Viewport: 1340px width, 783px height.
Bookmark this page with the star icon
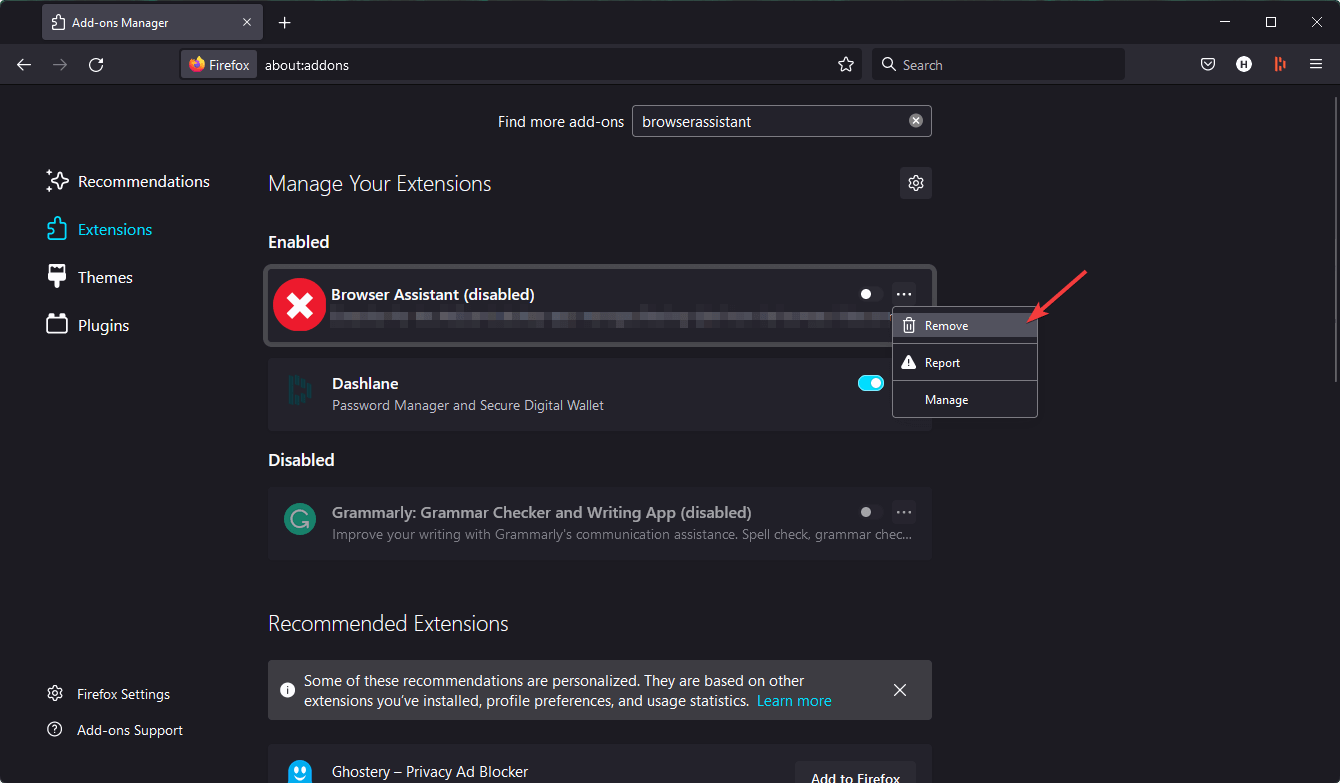tap(846, 65)
